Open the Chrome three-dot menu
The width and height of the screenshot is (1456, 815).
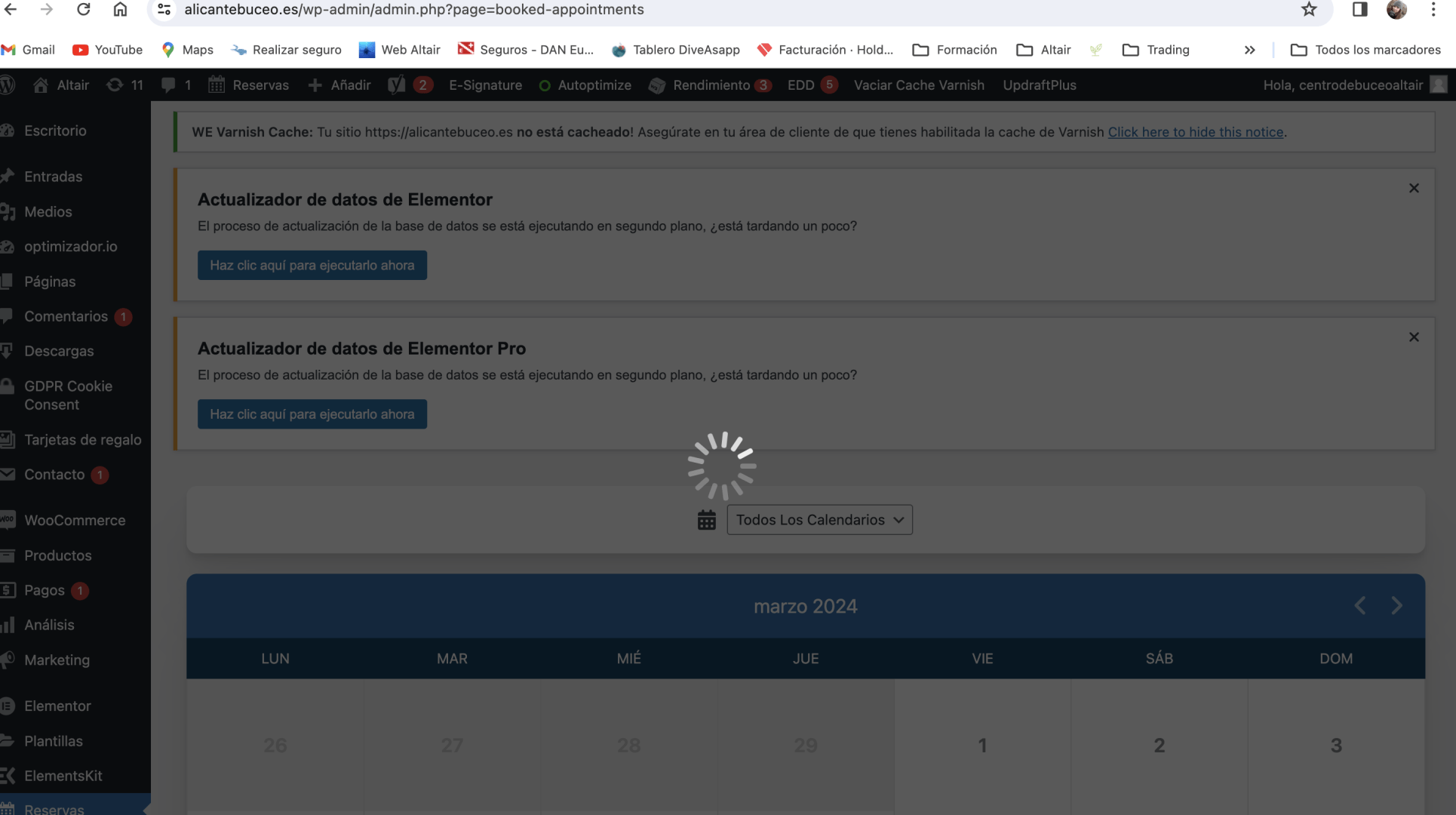[1433, 9]
